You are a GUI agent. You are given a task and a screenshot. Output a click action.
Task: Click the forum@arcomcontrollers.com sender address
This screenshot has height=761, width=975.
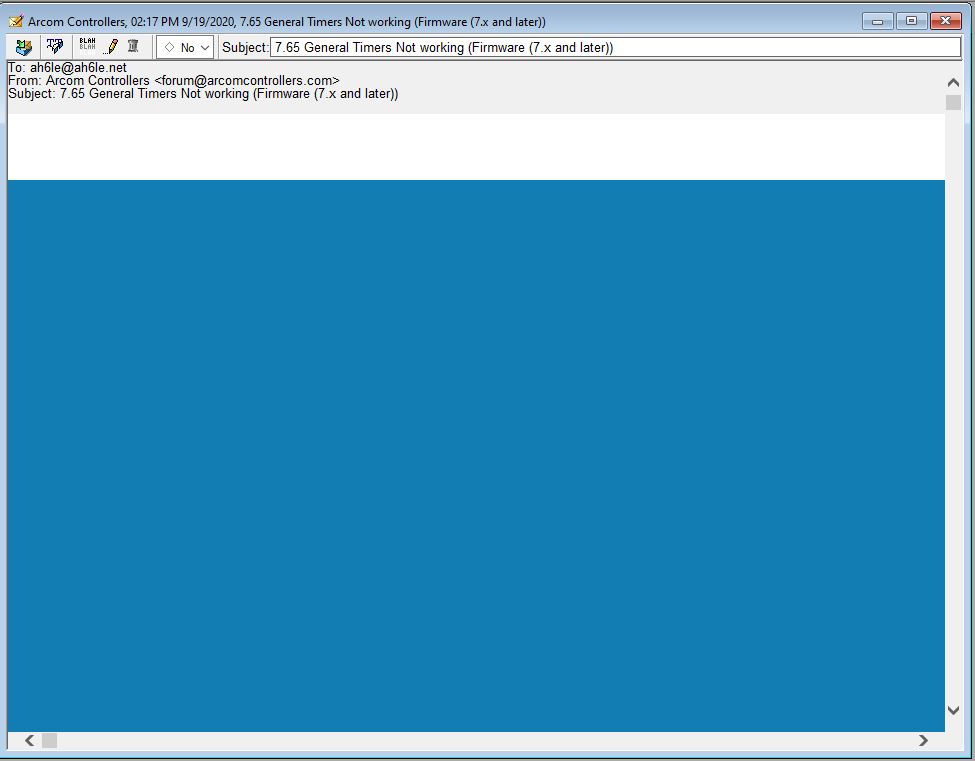246,81
